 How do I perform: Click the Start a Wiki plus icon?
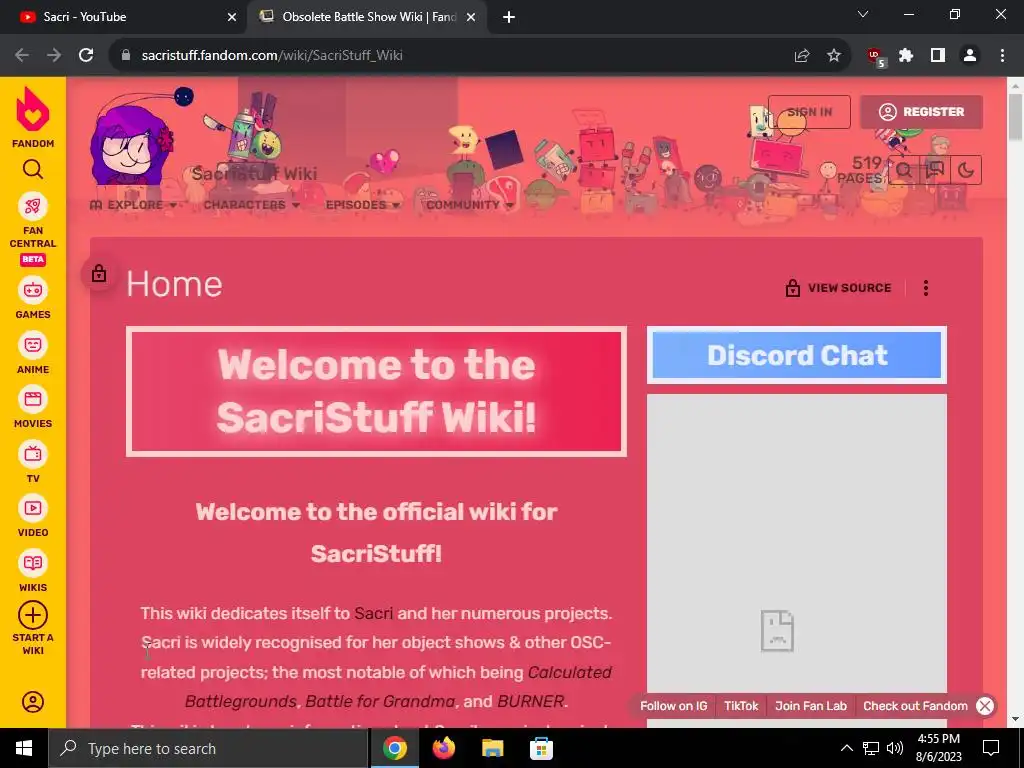[33, 615]
